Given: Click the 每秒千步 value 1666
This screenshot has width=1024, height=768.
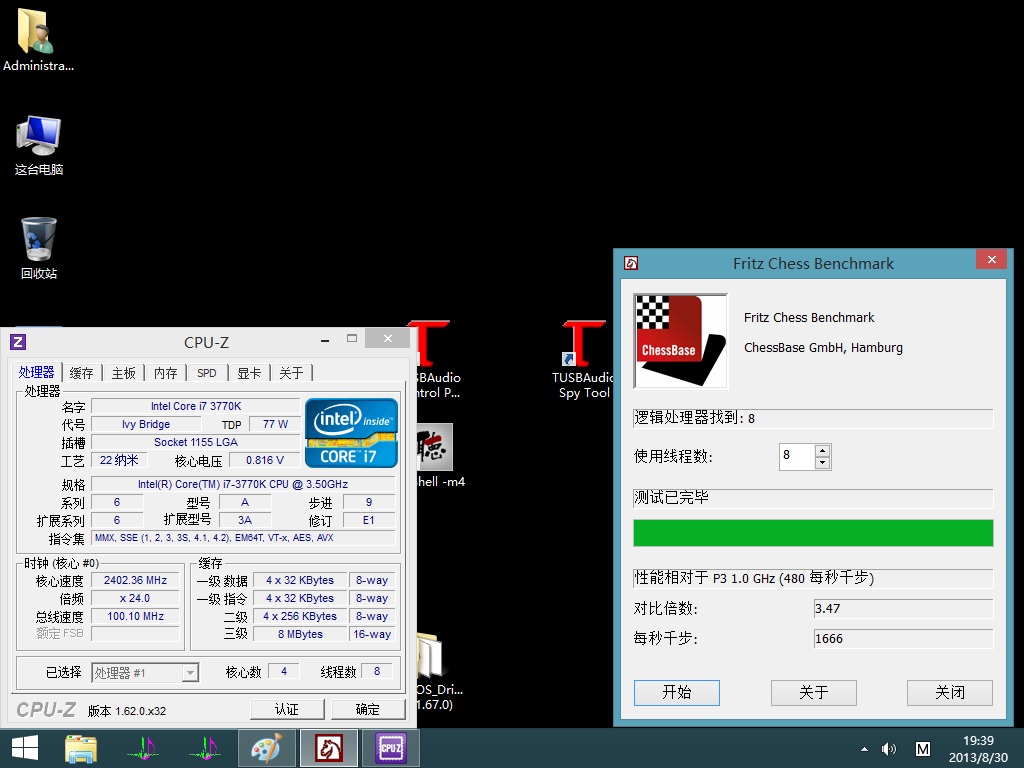Looking at the screenshot, I should pyautogui.click(x=903, y=639).
